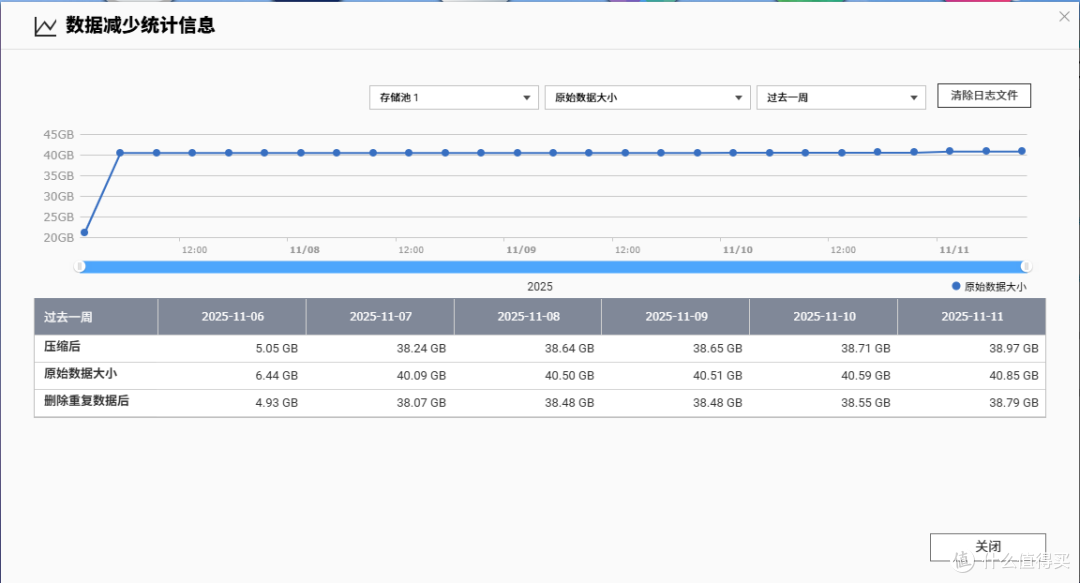Toggle the 原始数据大小 legend marker
This screenshot has height=583, width=1080.
(956, 286)
